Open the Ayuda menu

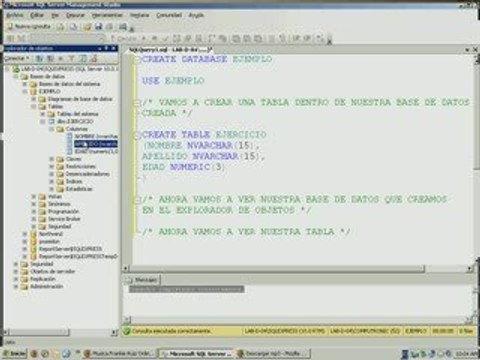pyautogui.click(x=196, y=15)
